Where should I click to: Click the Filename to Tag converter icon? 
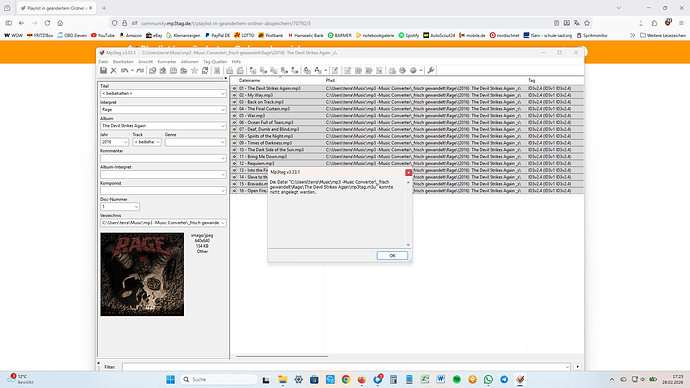coord(263,70)
